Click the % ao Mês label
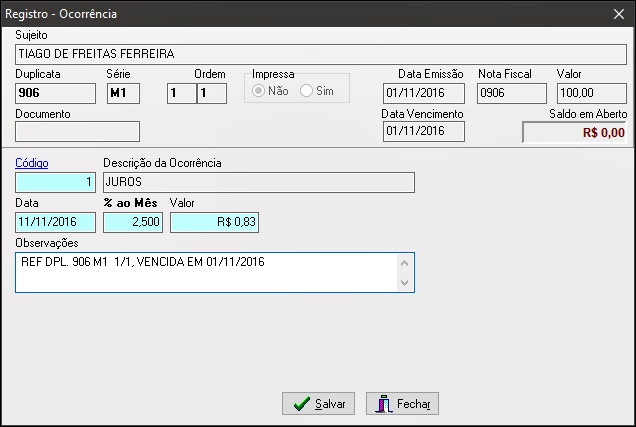This screenshot has height=427, width=636. (130, 203)
